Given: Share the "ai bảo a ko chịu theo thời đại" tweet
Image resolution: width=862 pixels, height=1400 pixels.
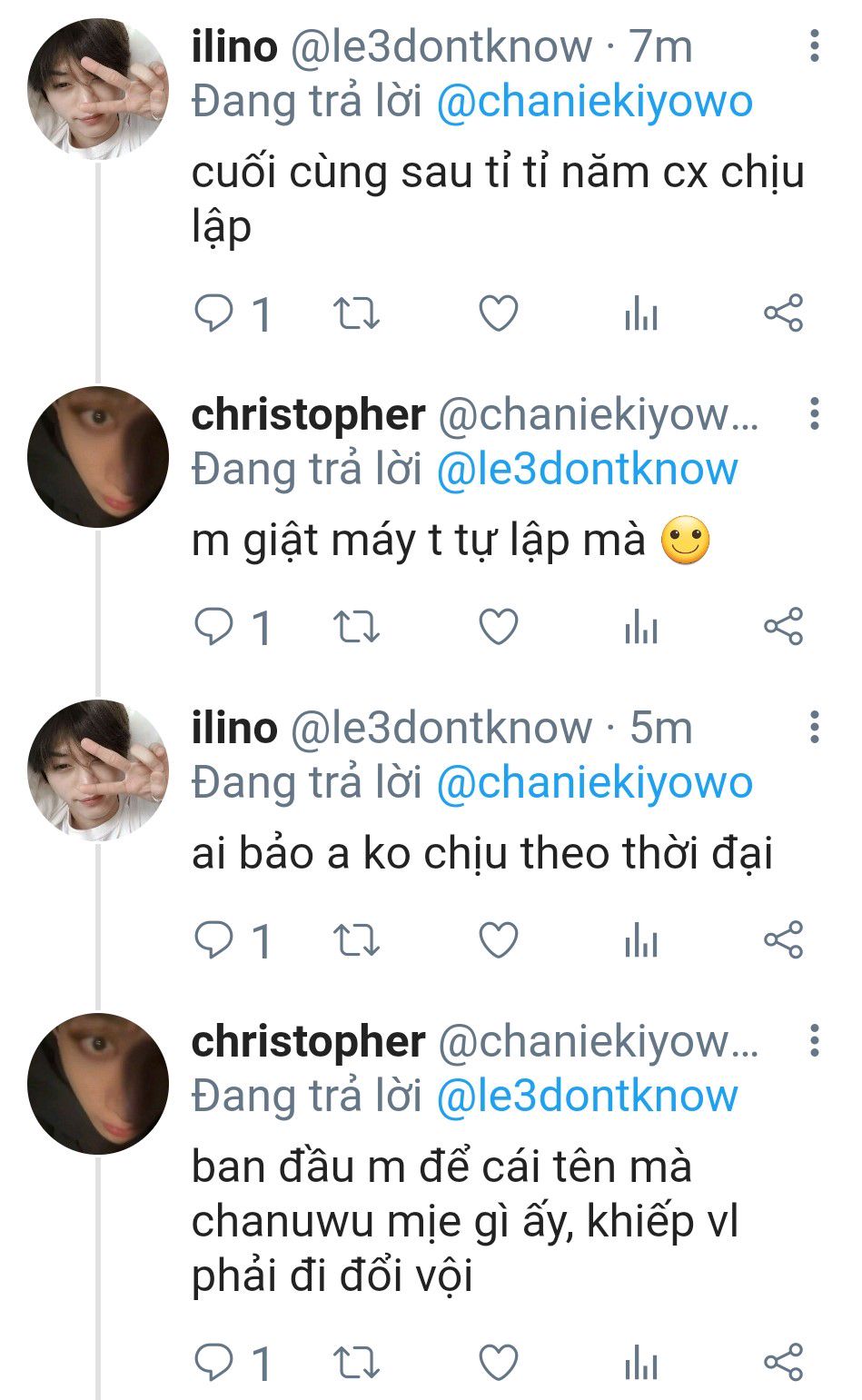Looking at the screenshot, I should 783,940.
